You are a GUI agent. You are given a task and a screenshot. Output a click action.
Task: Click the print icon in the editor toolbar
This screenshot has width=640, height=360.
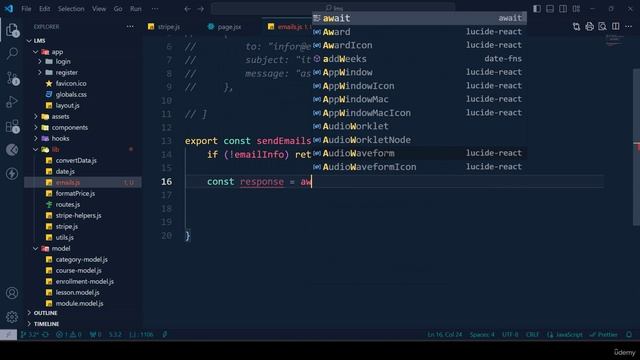(589, 27)
